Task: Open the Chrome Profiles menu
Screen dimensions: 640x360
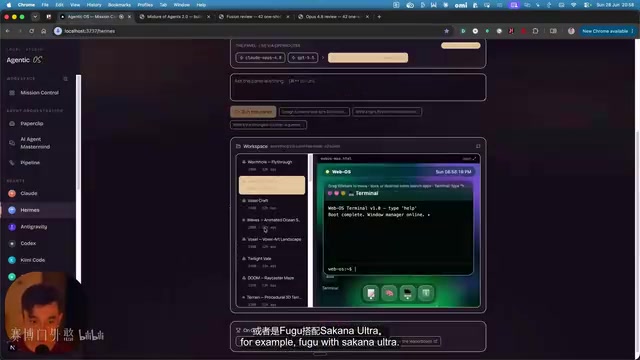Action: point(145,5)
